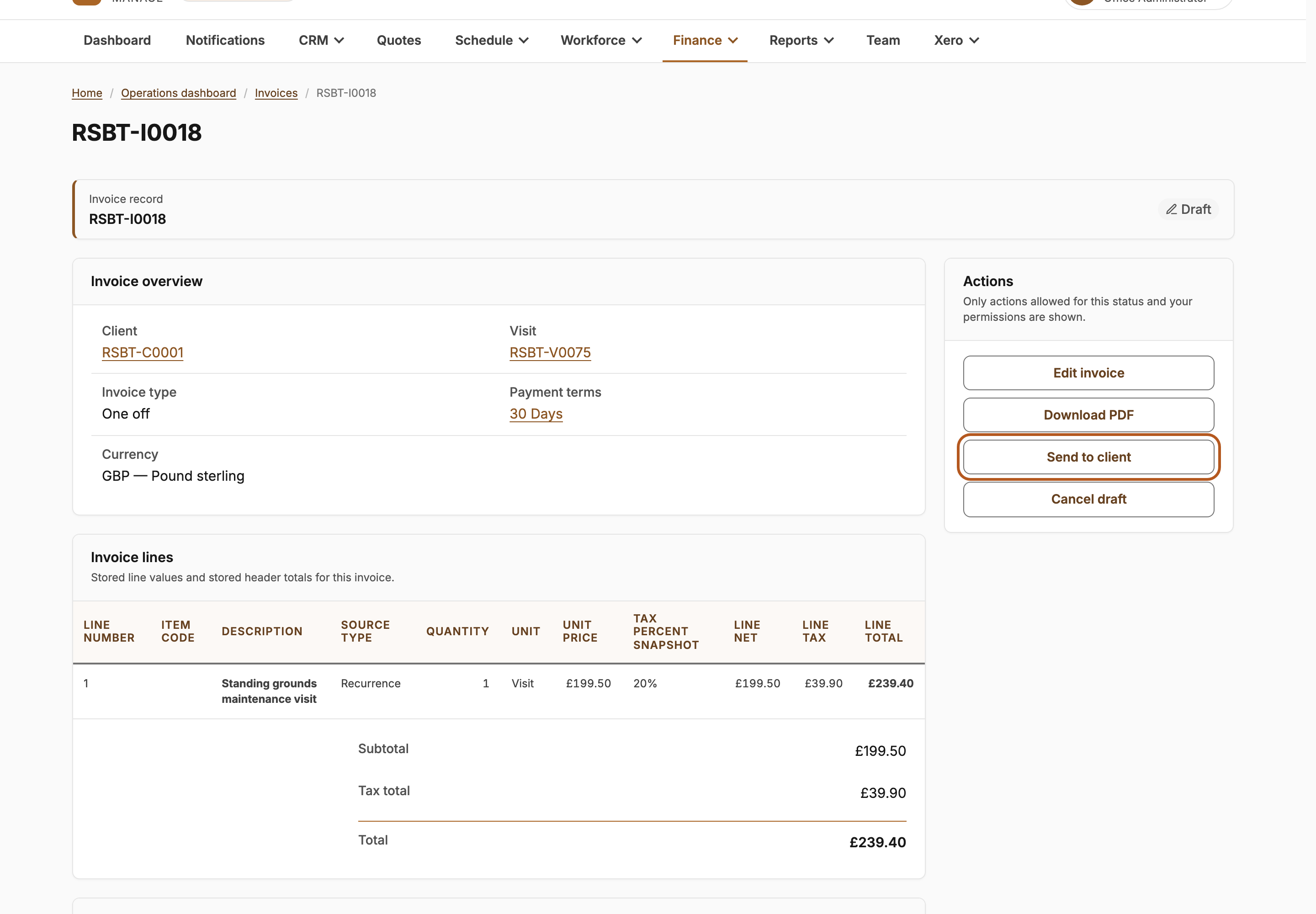The width and height of the screenshot is (1316, 914).
Task: Go to Invoices breadcrumb link
Action: coord(276,93)
